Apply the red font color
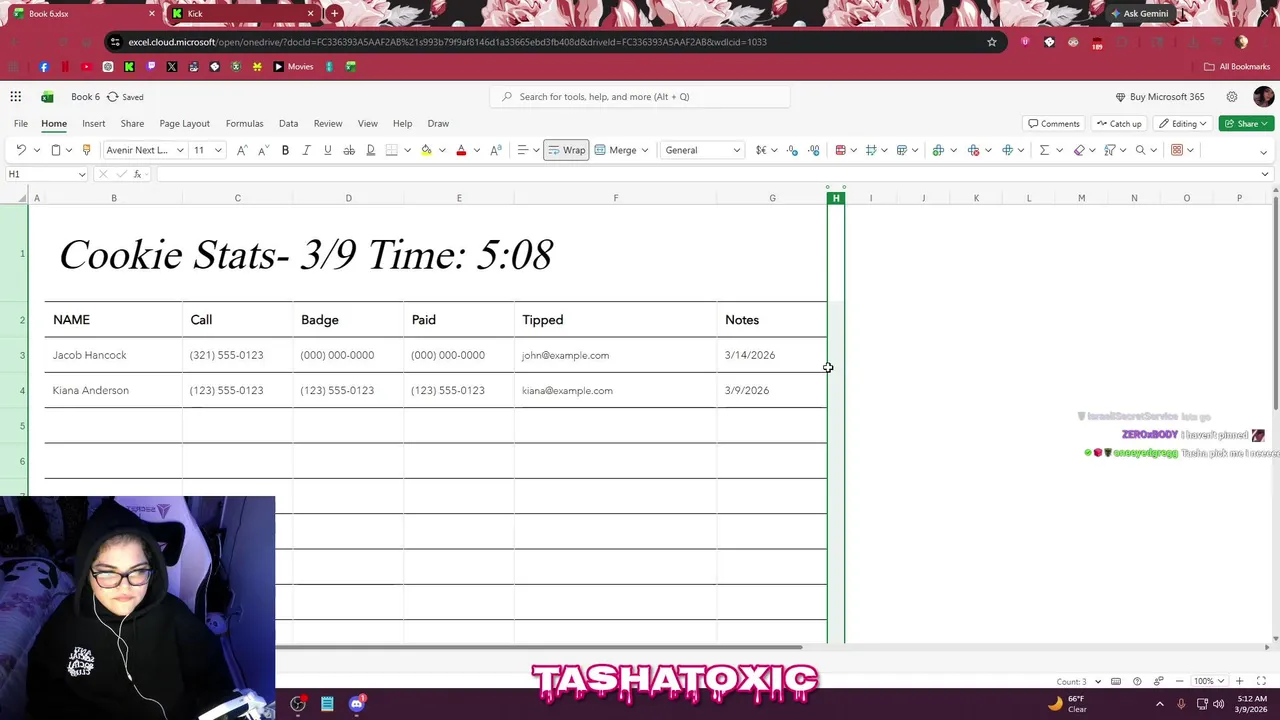 point(461,150)
